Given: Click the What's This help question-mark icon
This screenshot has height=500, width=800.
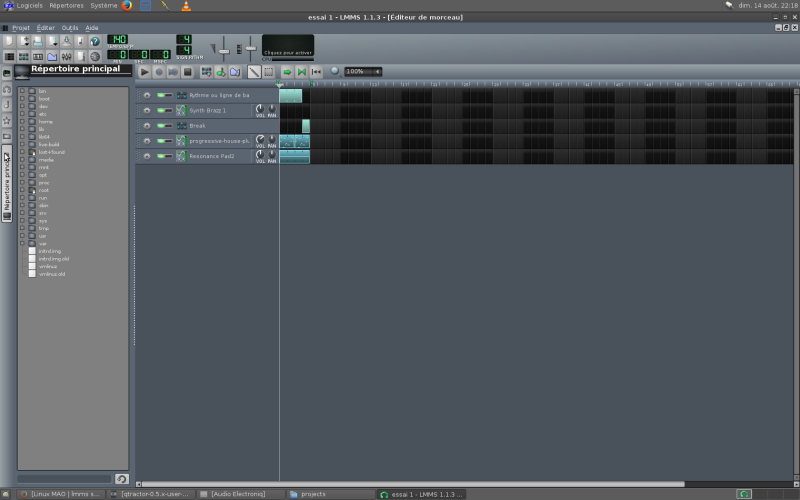Looking at the screenshot, I should tap(95, 41).
